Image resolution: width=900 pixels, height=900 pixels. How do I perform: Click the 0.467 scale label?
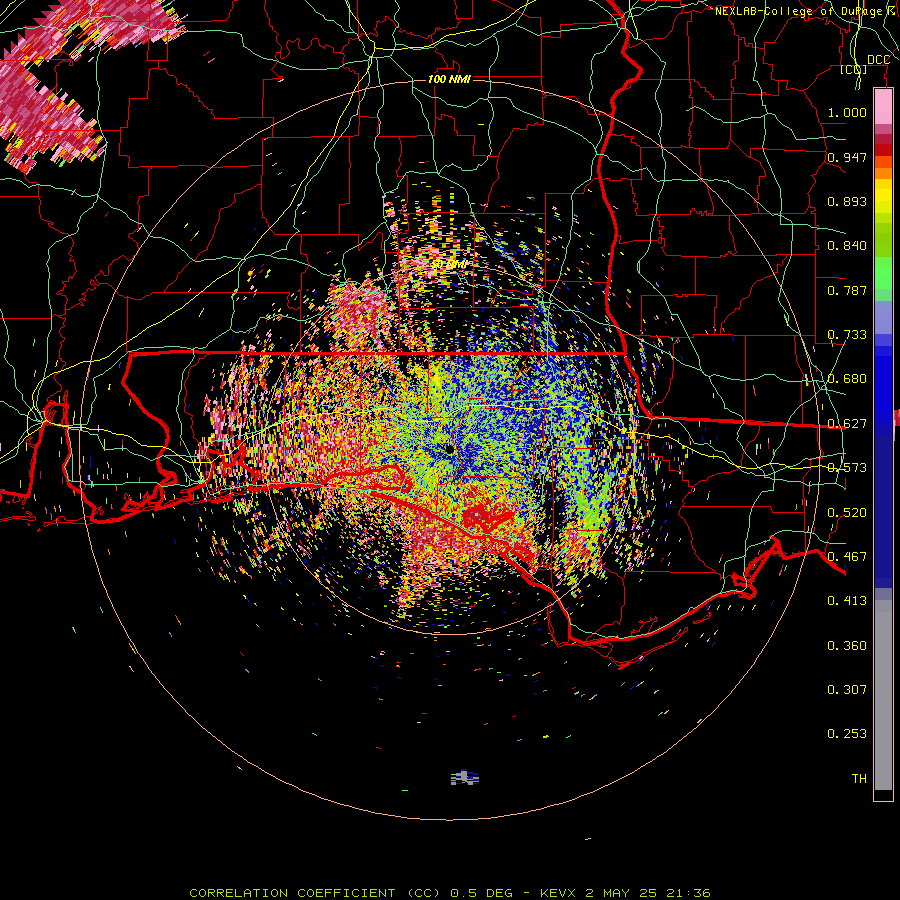click(x=847, y=557)
